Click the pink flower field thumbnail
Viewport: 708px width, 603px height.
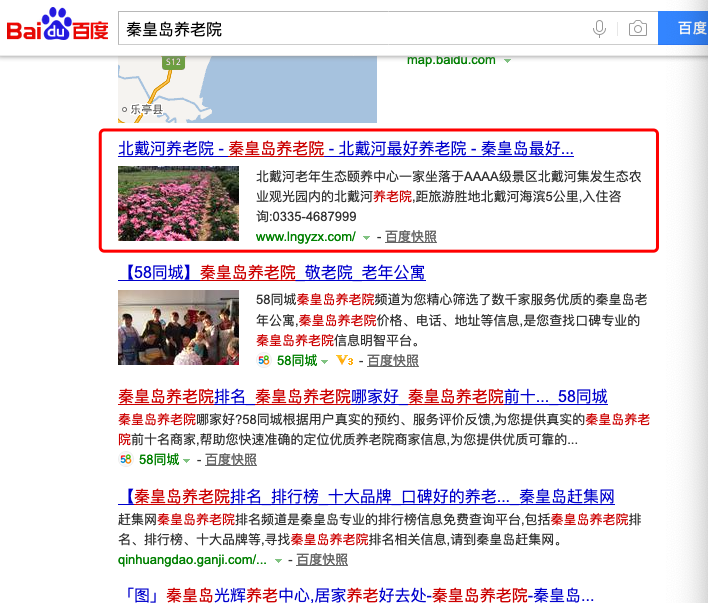click(x=178, y=203)
